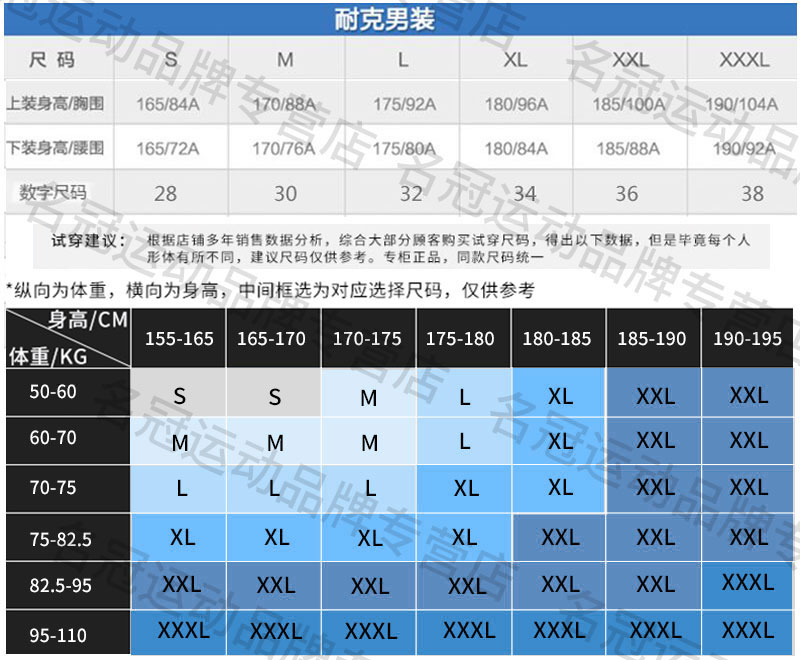Click numeric size 36
Viewport: 800px width, 660px height.
point(627,194)
